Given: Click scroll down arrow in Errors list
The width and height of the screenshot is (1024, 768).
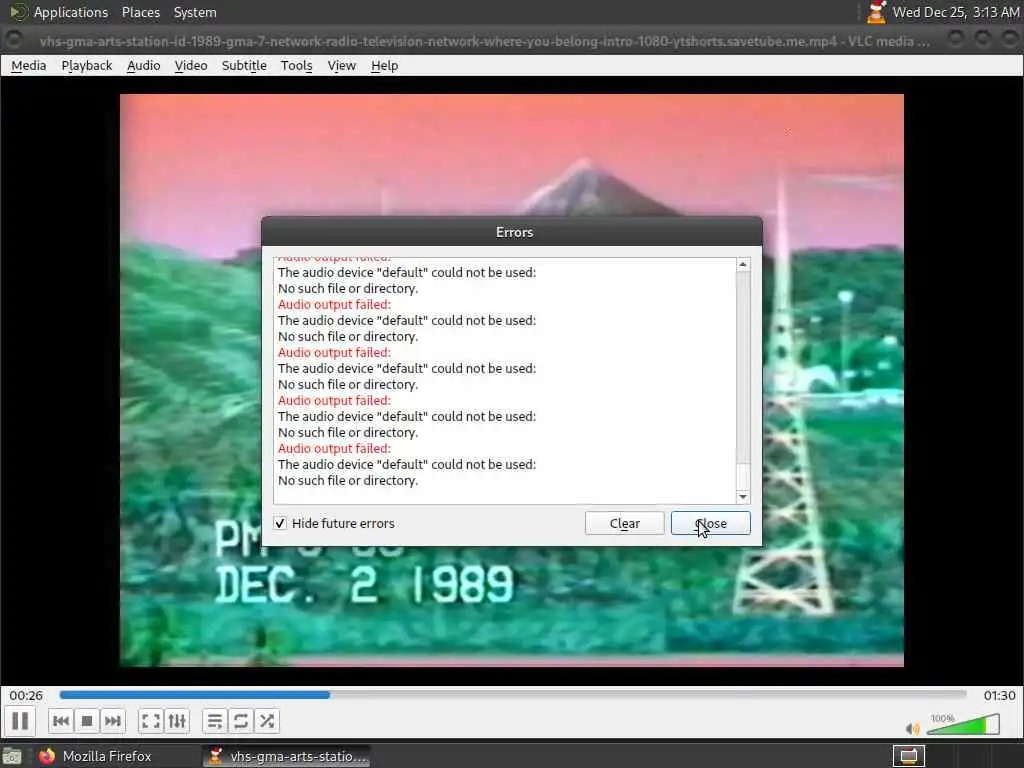Looking at the screenshot, I should pos(743,497).
